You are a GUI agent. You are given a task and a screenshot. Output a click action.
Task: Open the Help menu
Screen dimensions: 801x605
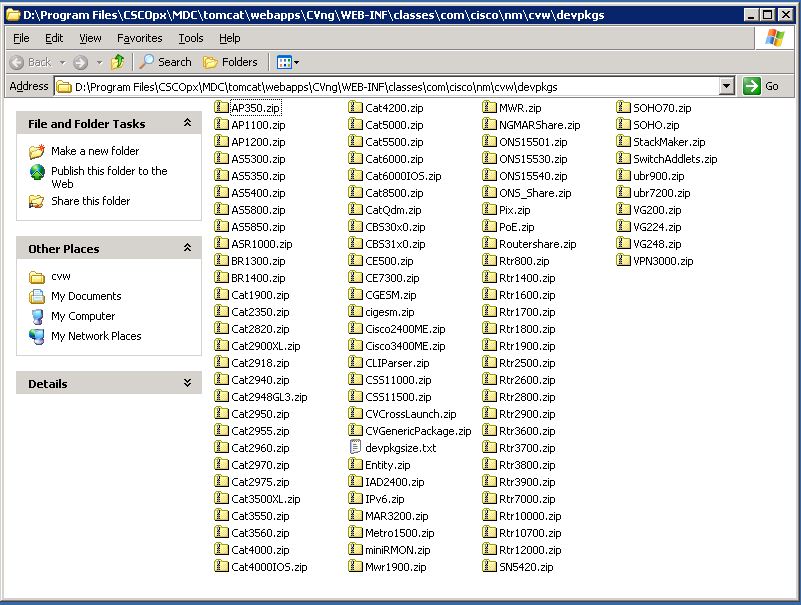pos(229,38)
